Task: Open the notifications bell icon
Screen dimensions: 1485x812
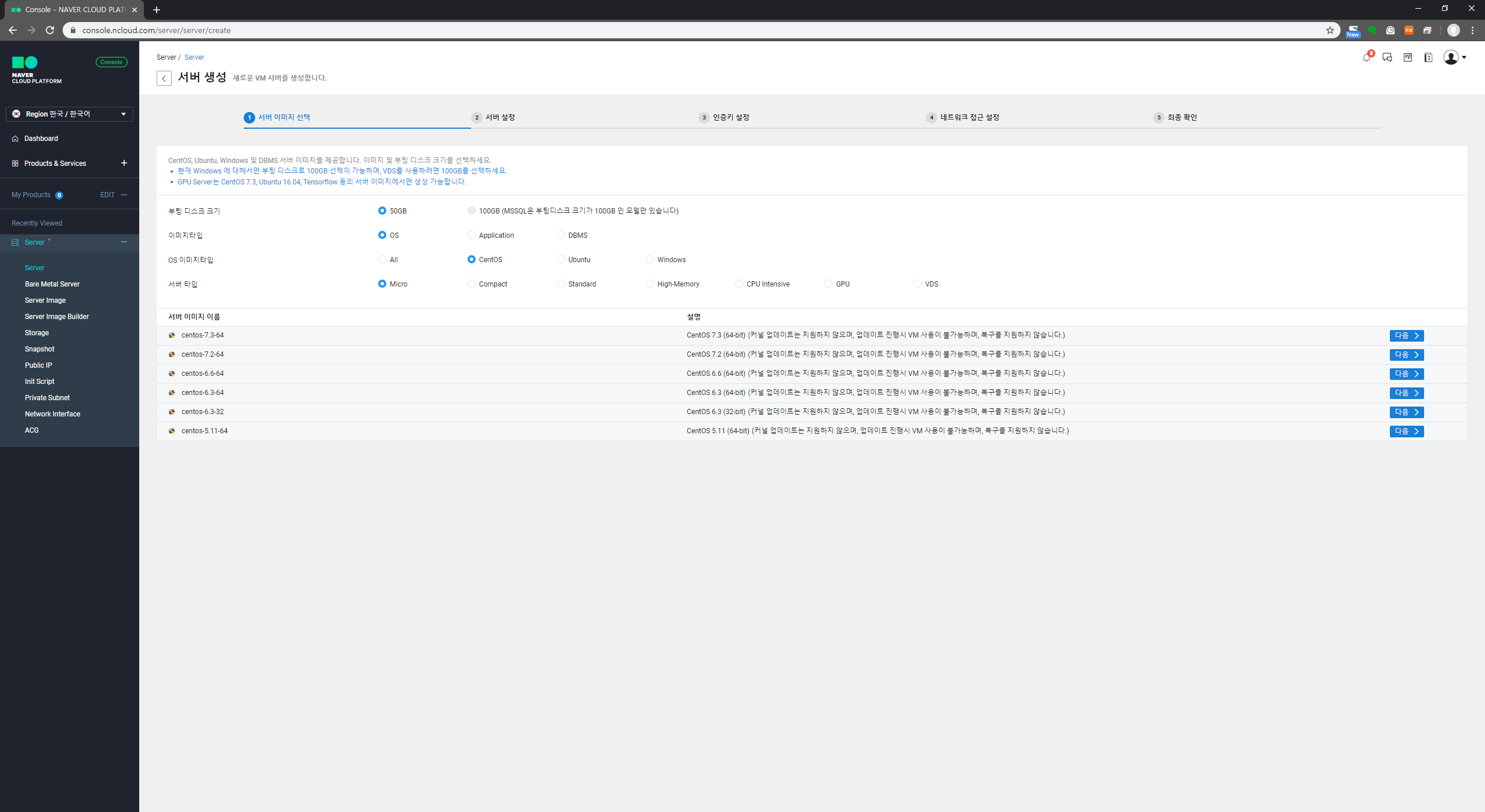Action: coord(1367,57)
